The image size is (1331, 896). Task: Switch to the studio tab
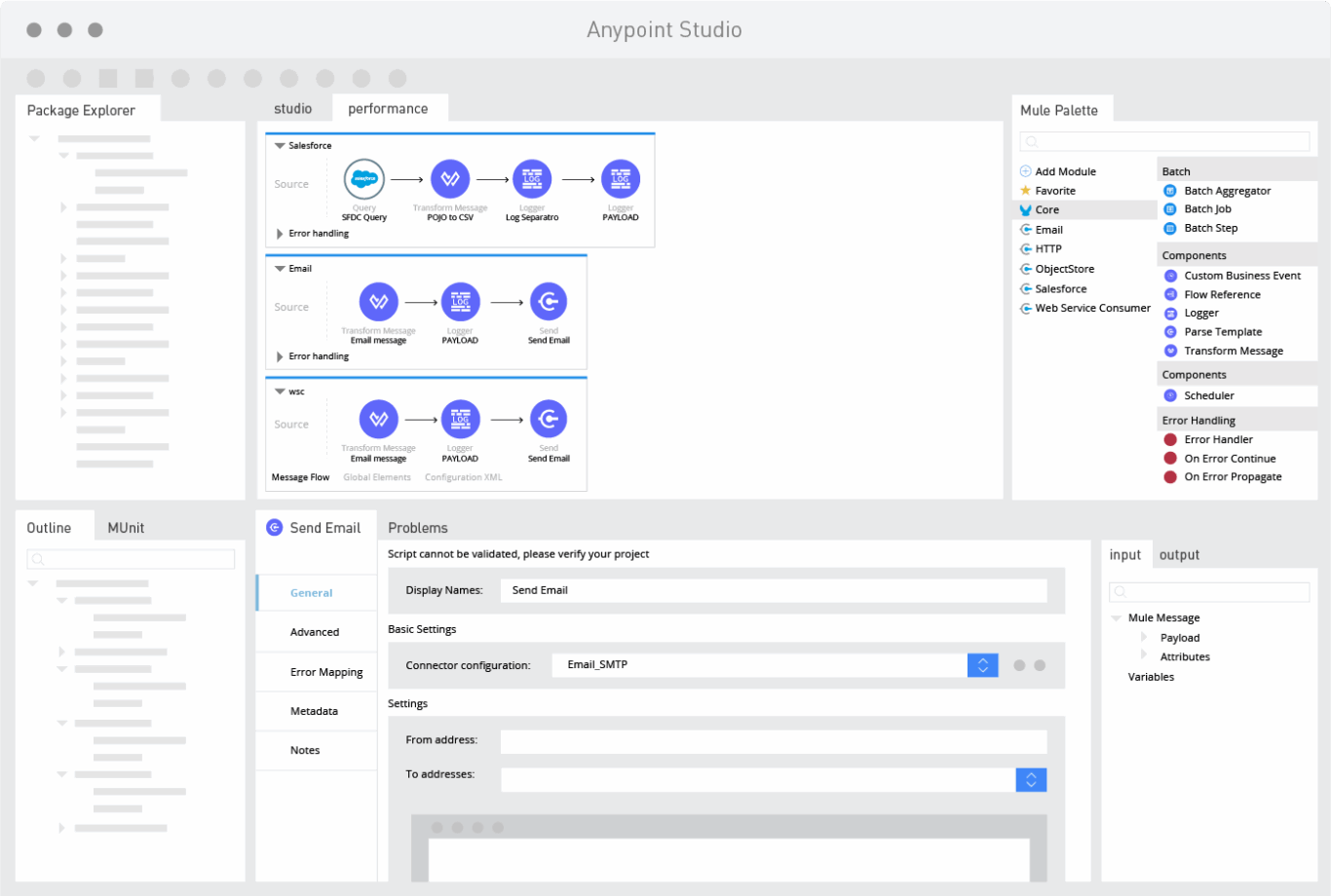pyautogui.click(x=293, y=108)
